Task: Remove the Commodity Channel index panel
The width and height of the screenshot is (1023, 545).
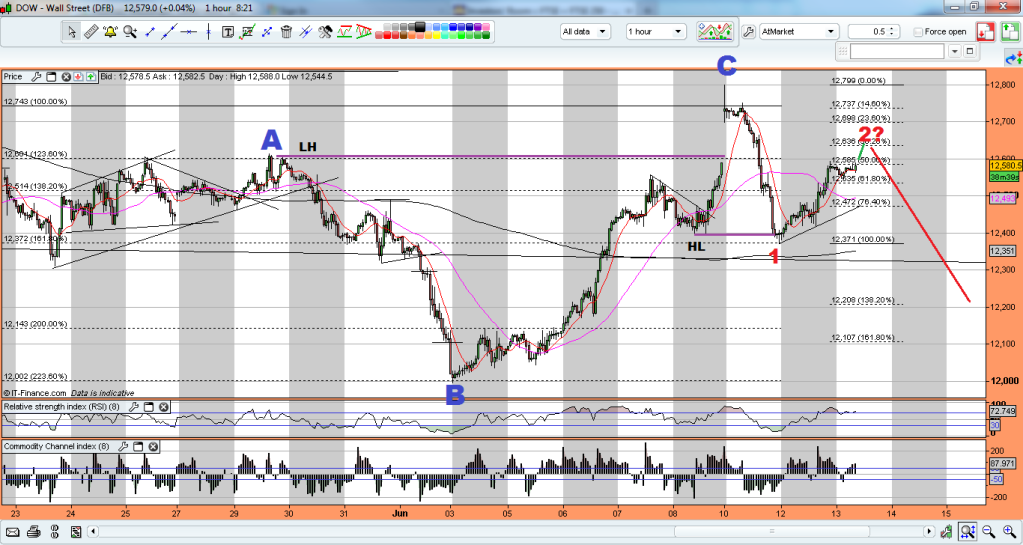Action: (153, 447)
